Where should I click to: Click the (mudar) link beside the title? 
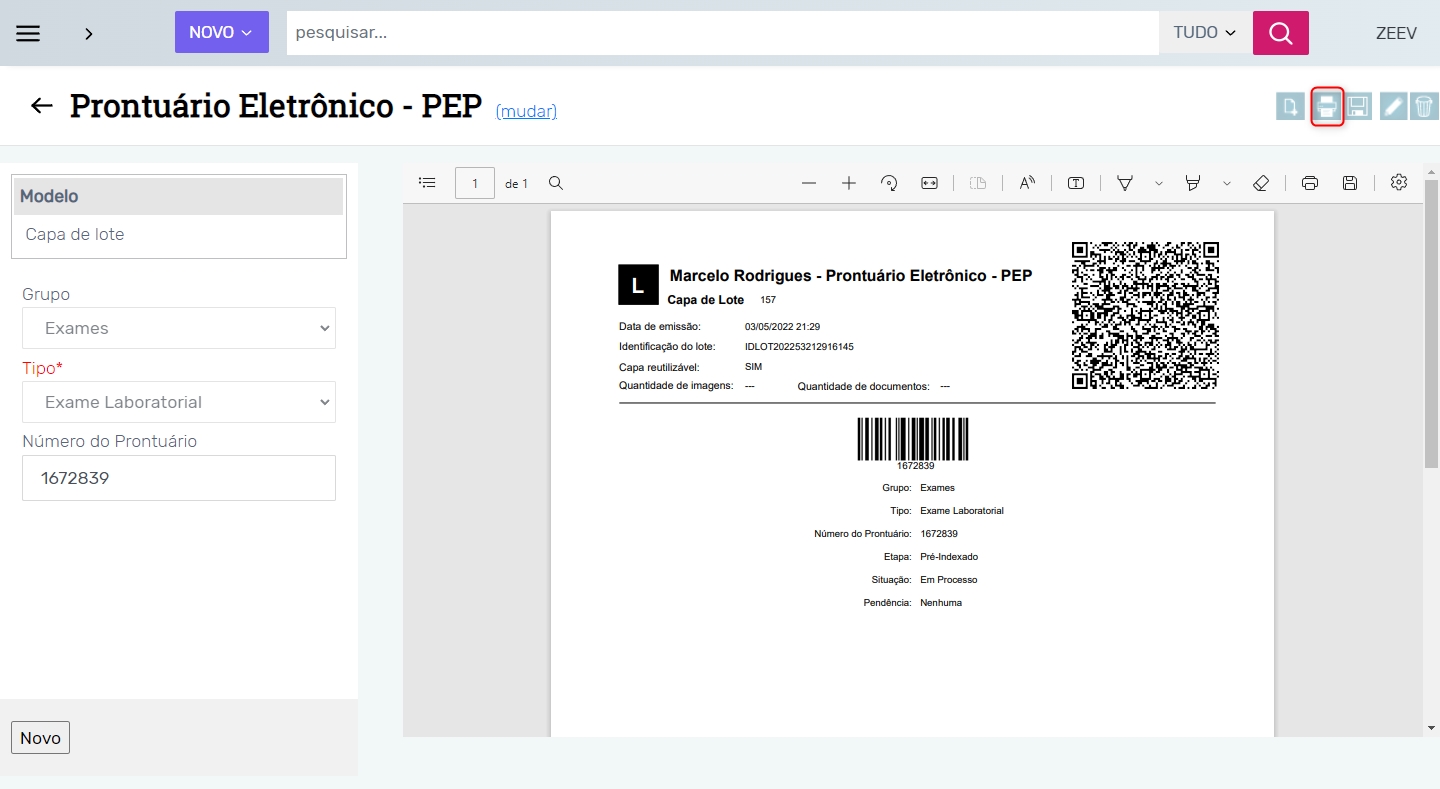526,111
